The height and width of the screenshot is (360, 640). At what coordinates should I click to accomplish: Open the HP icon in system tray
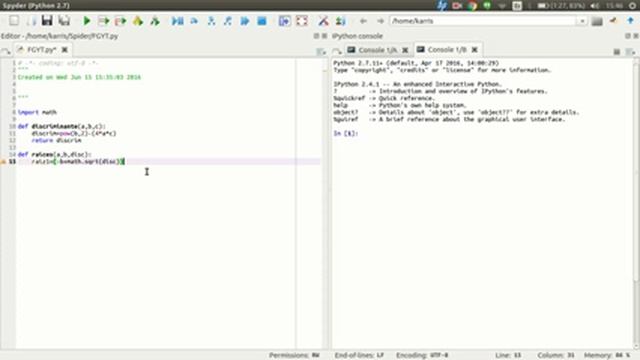pyautogui.click(x=442, y=6)
